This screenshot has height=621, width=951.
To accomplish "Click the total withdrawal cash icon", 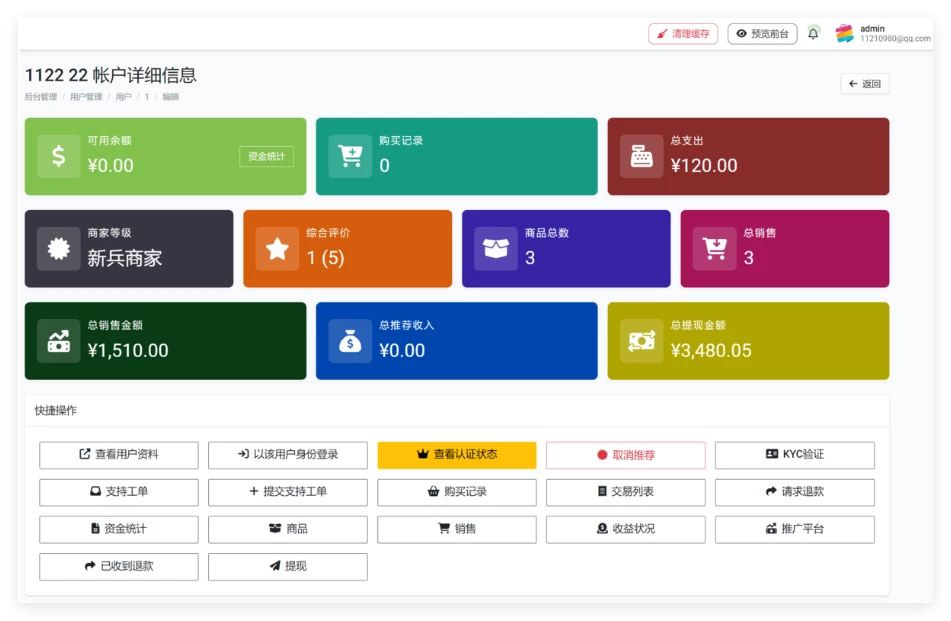I will coord(641,341).
